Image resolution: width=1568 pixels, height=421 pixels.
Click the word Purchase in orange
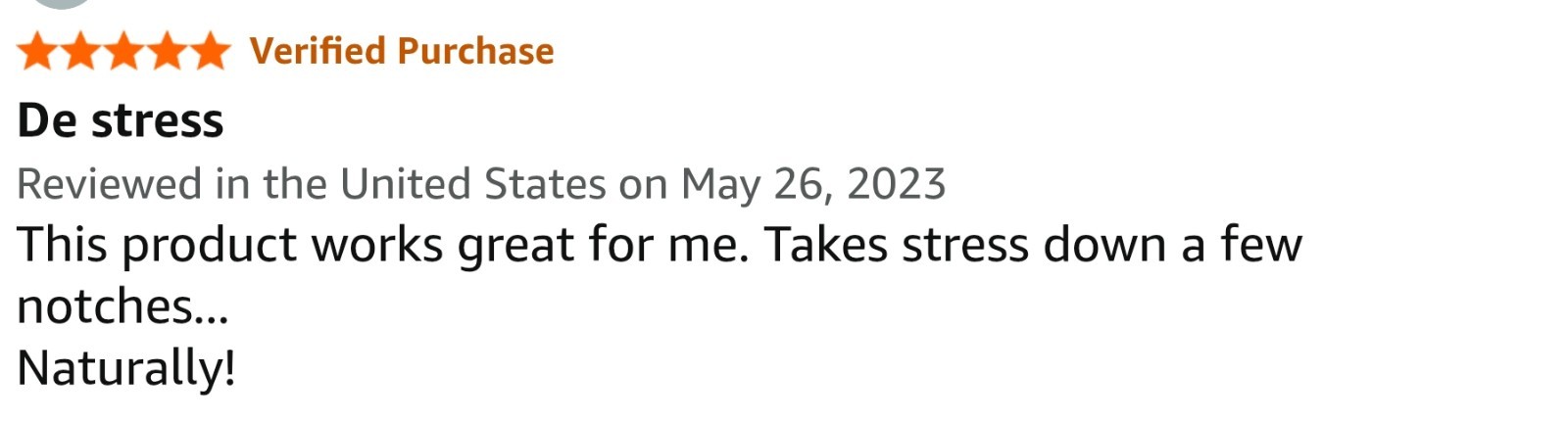476,51
